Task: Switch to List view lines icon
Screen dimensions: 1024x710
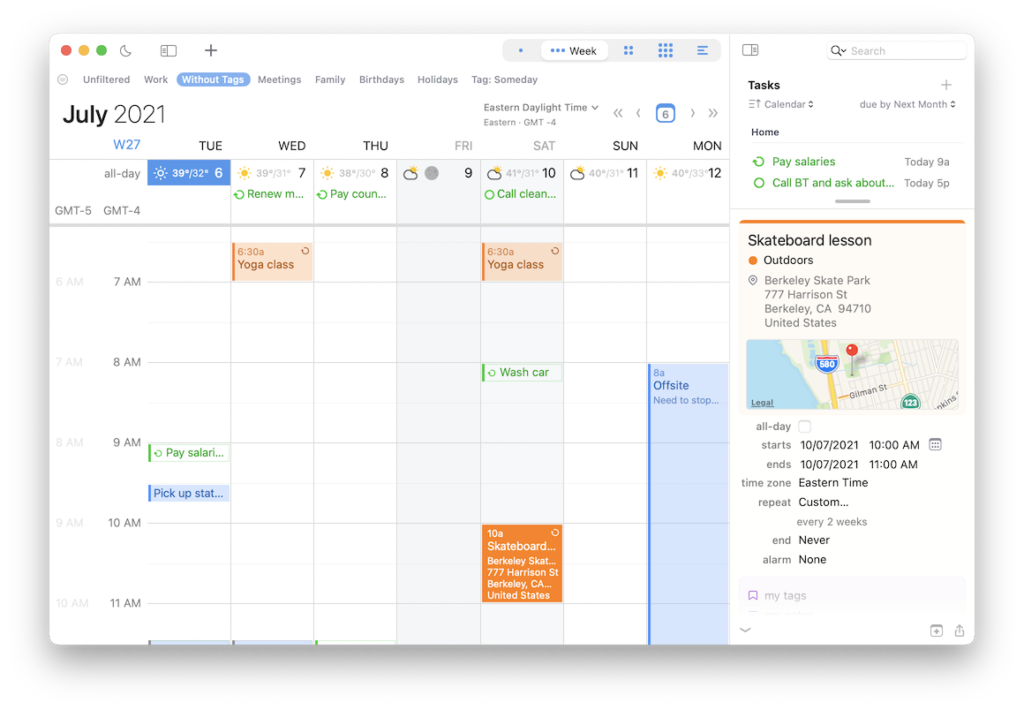Action: point(703,50)
